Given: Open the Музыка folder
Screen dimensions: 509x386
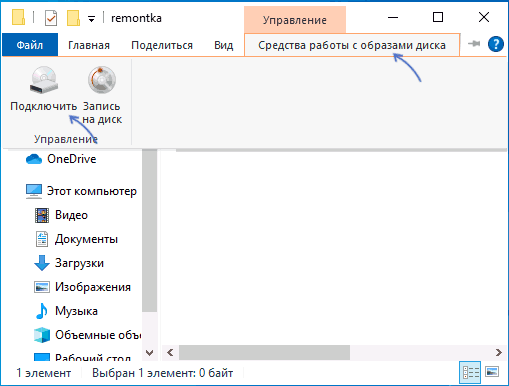Looking at the screenshot, I should 76,311.
